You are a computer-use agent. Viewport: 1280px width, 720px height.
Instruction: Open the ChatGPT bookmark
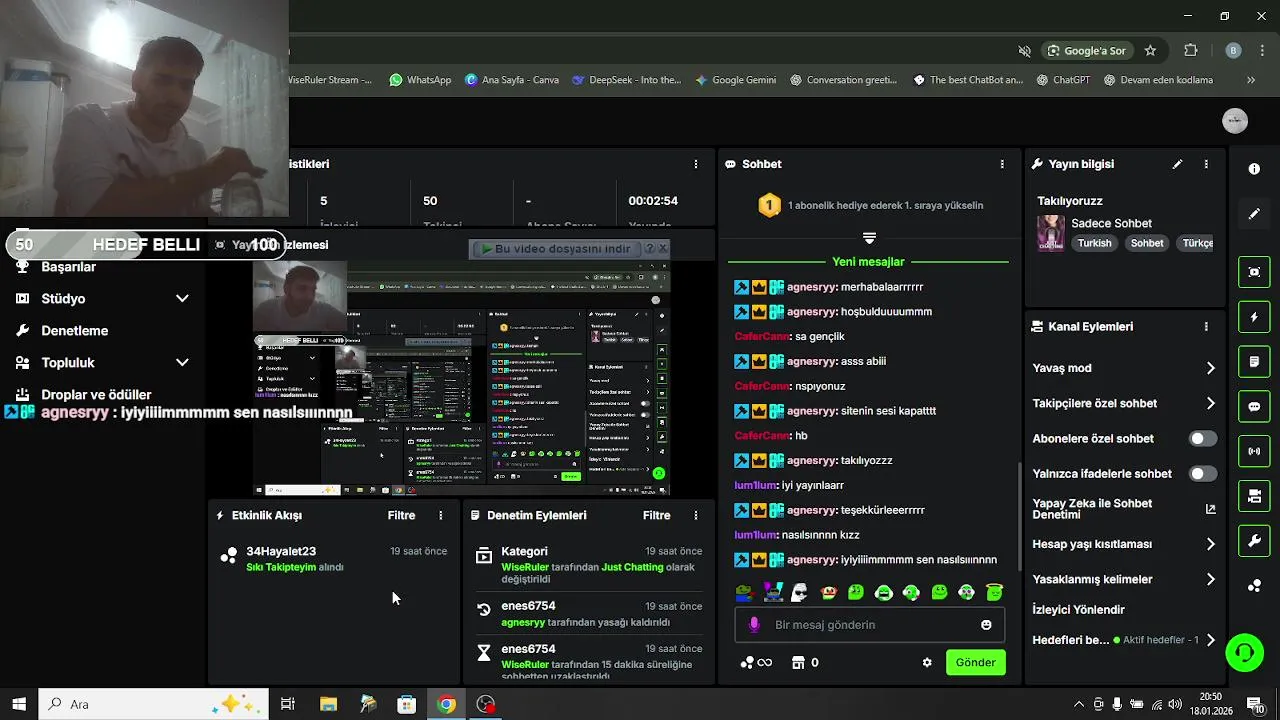pyautogui.click(x=1063, y=80)
